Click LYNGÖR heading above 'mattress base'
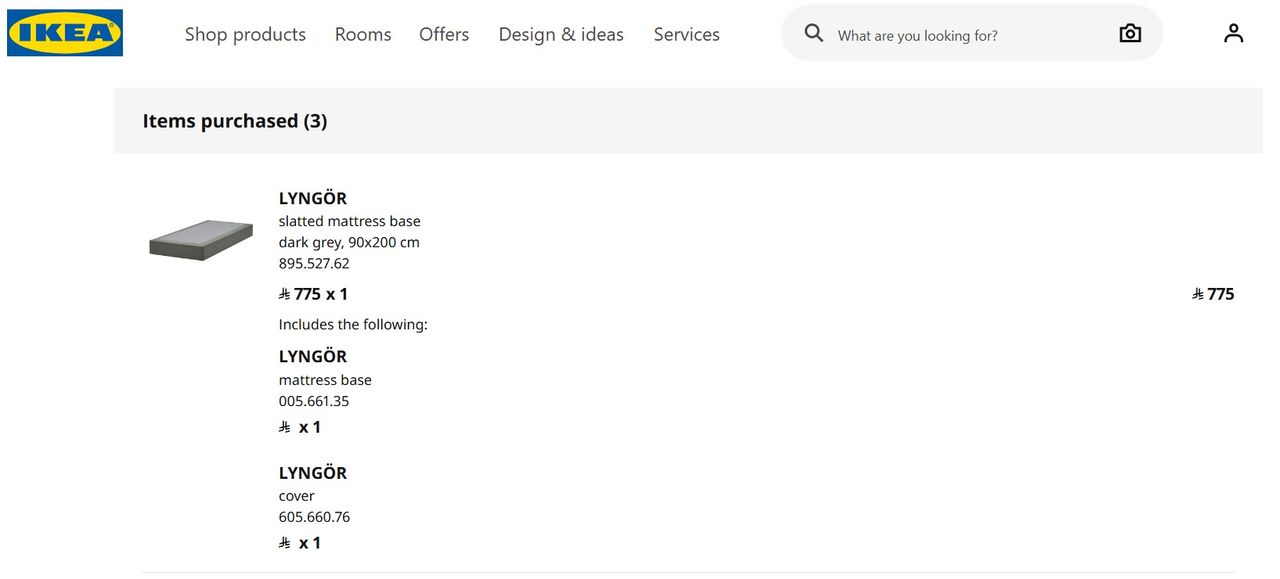The image size is (1280, 579). tap(313, 356)
